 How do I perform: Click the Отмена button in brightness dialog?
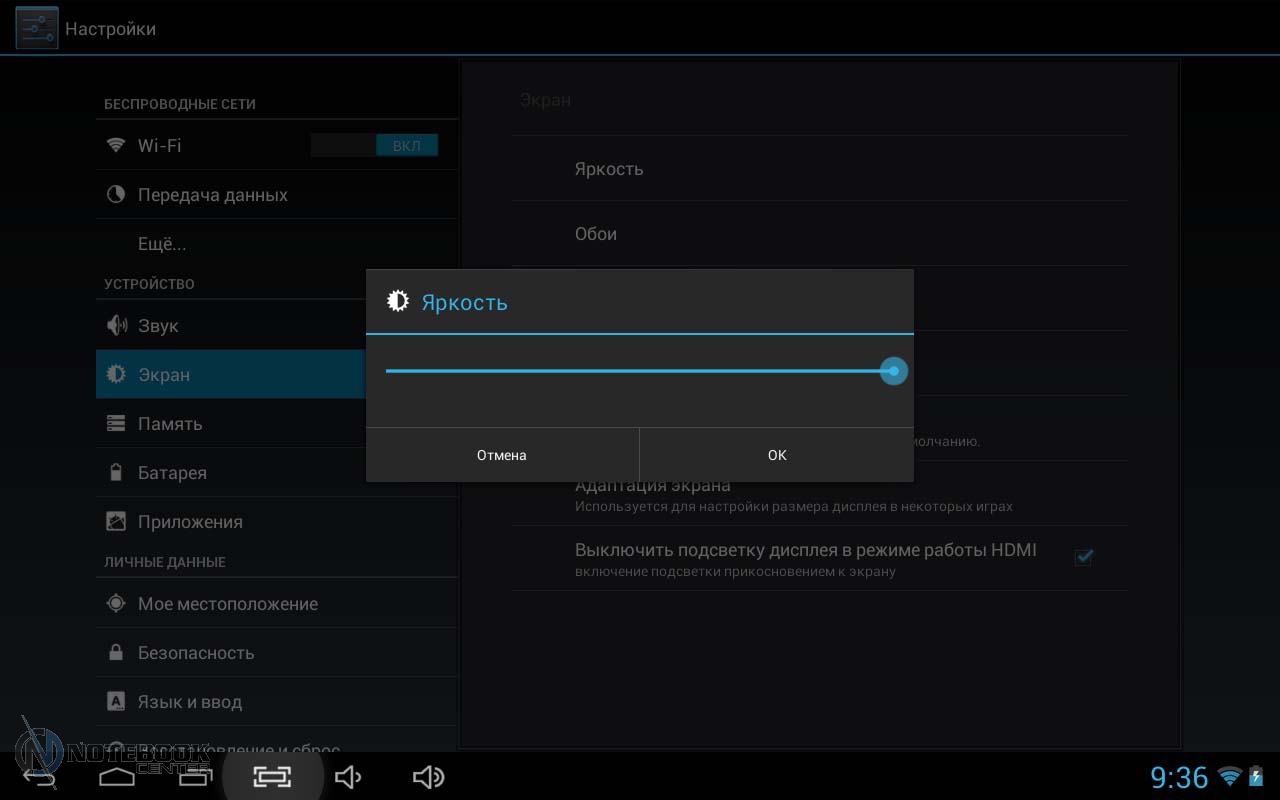coord(502,455)
